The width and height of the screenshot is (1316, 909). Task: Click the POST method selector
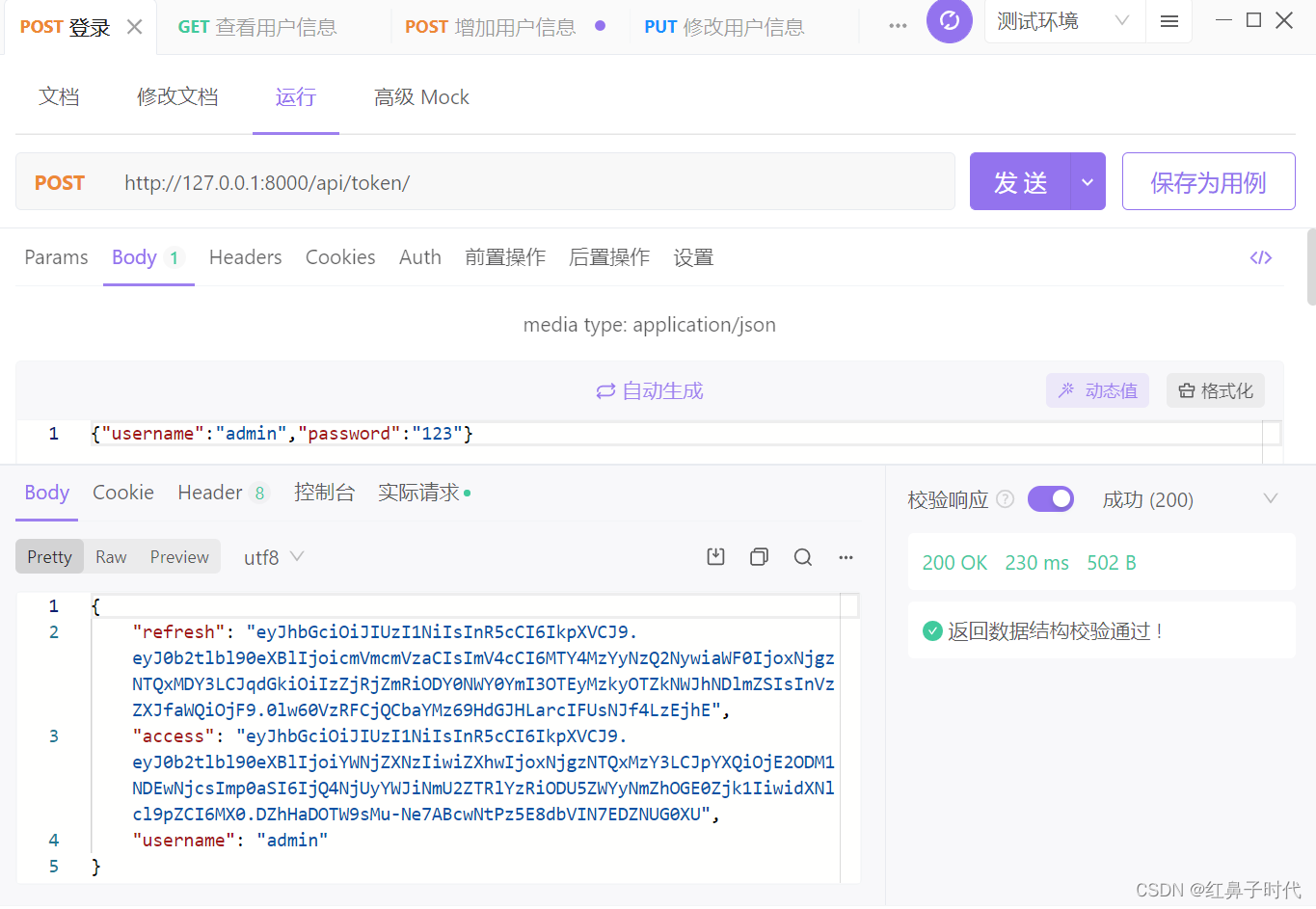[x=60, y=182]
